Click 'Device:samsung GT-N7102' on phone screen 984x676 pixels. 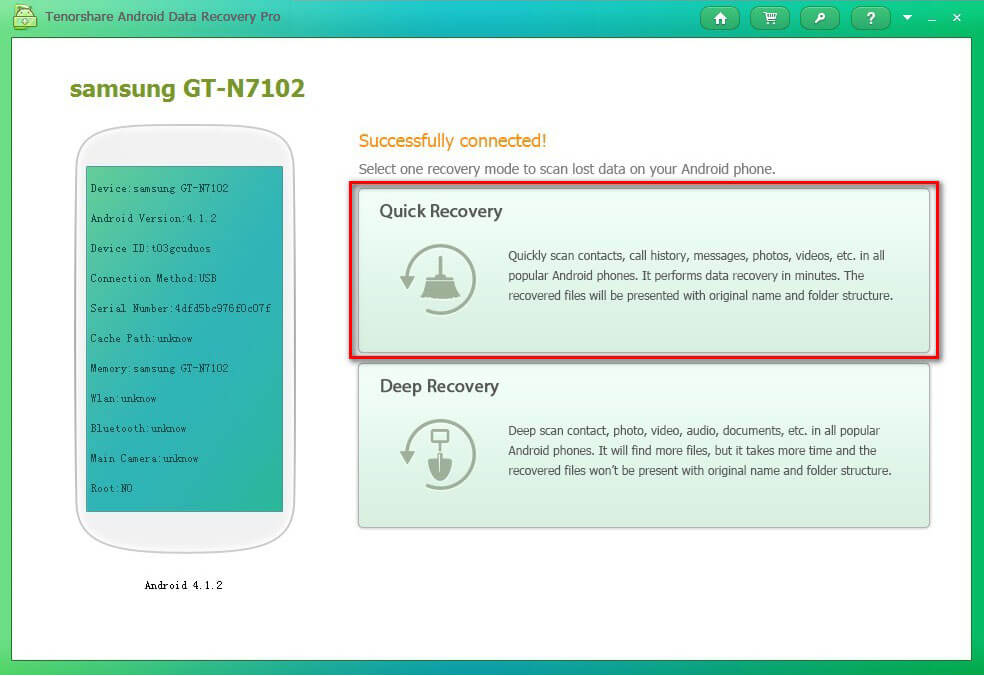[x=159, y=188]
